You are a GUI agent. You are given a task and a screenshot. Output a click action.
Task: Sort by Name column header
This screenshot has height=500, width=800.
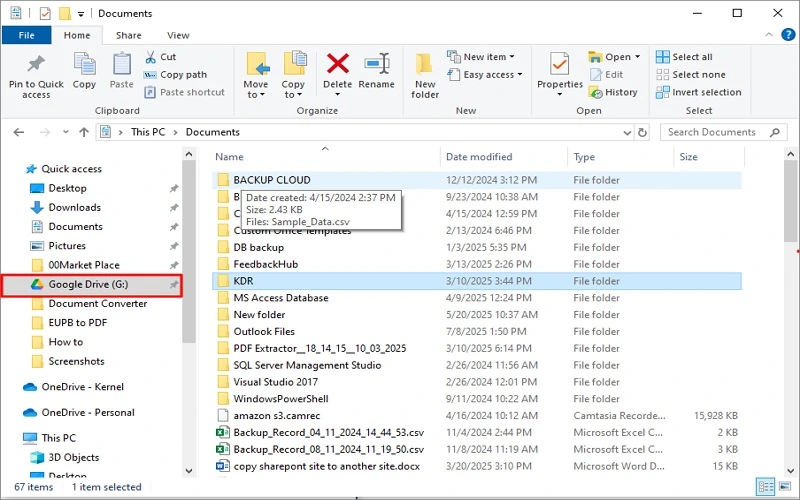point(324,157)
